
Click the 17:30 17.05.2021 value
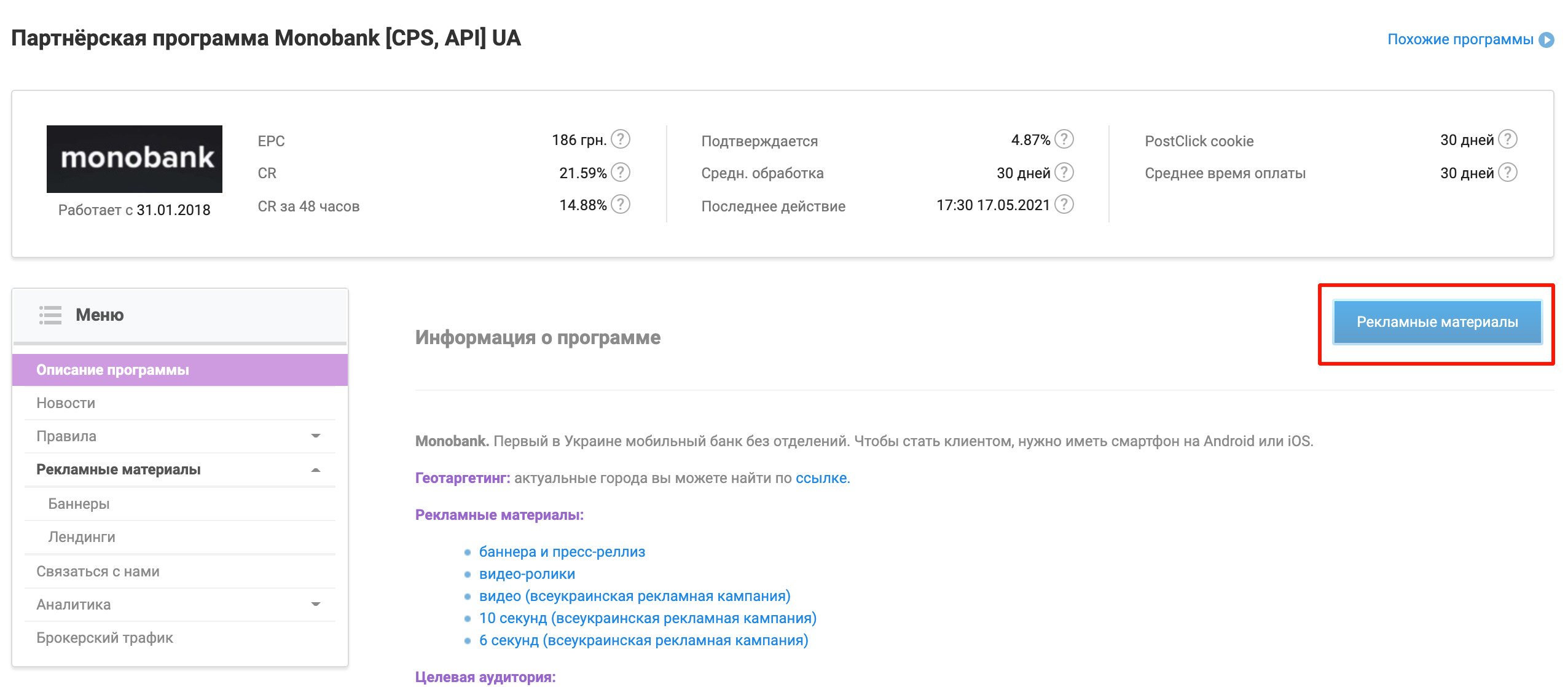coord(993,205)
